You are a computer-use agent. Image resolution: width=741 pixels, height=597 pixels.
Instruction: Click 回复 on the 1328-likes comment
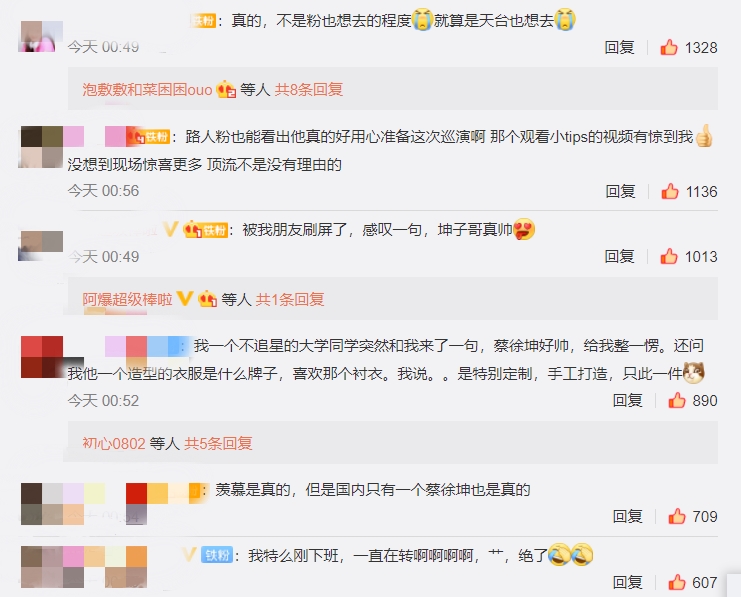coord(619,47)
